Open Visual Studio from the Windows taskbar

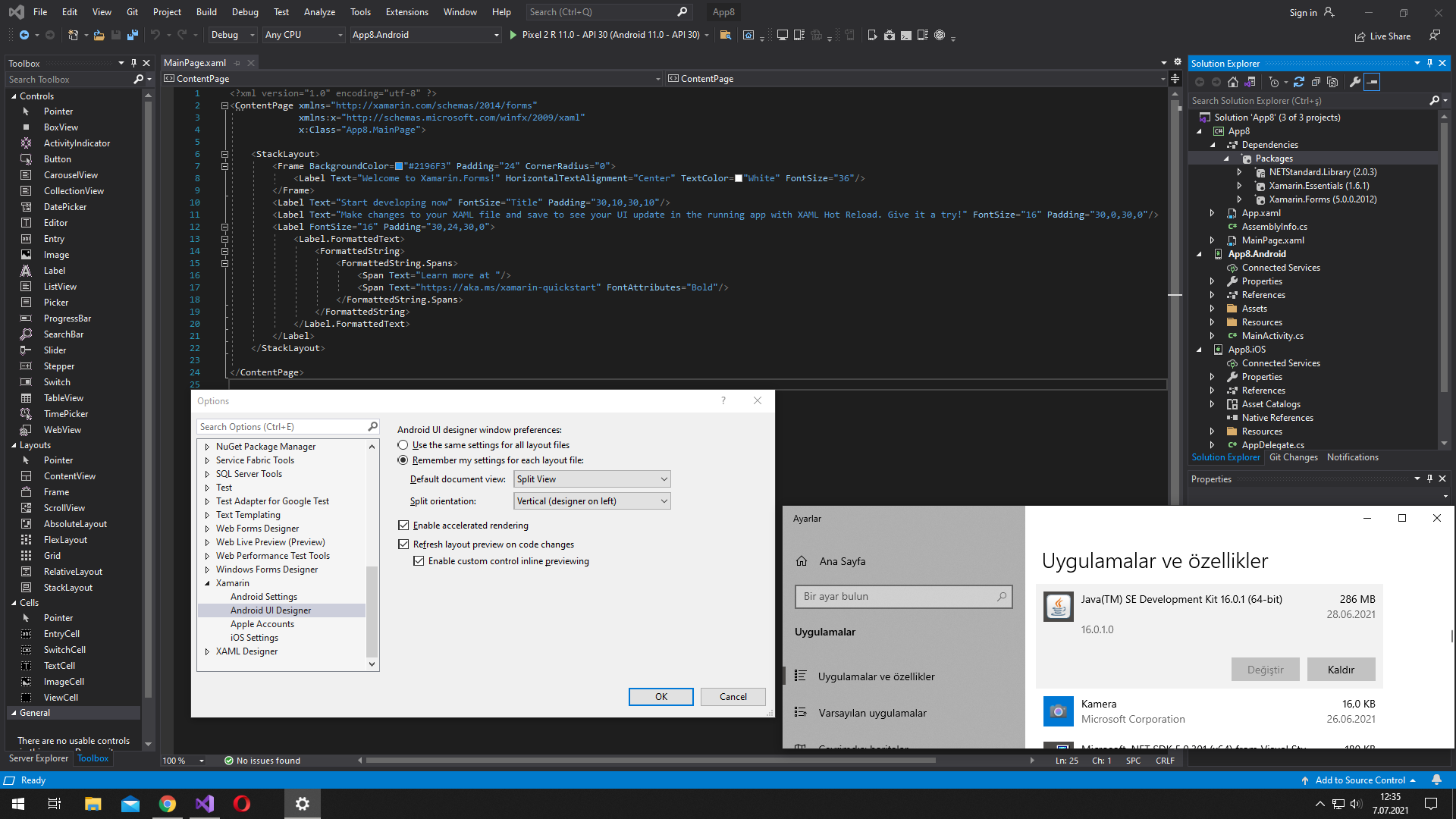(205, 804)
